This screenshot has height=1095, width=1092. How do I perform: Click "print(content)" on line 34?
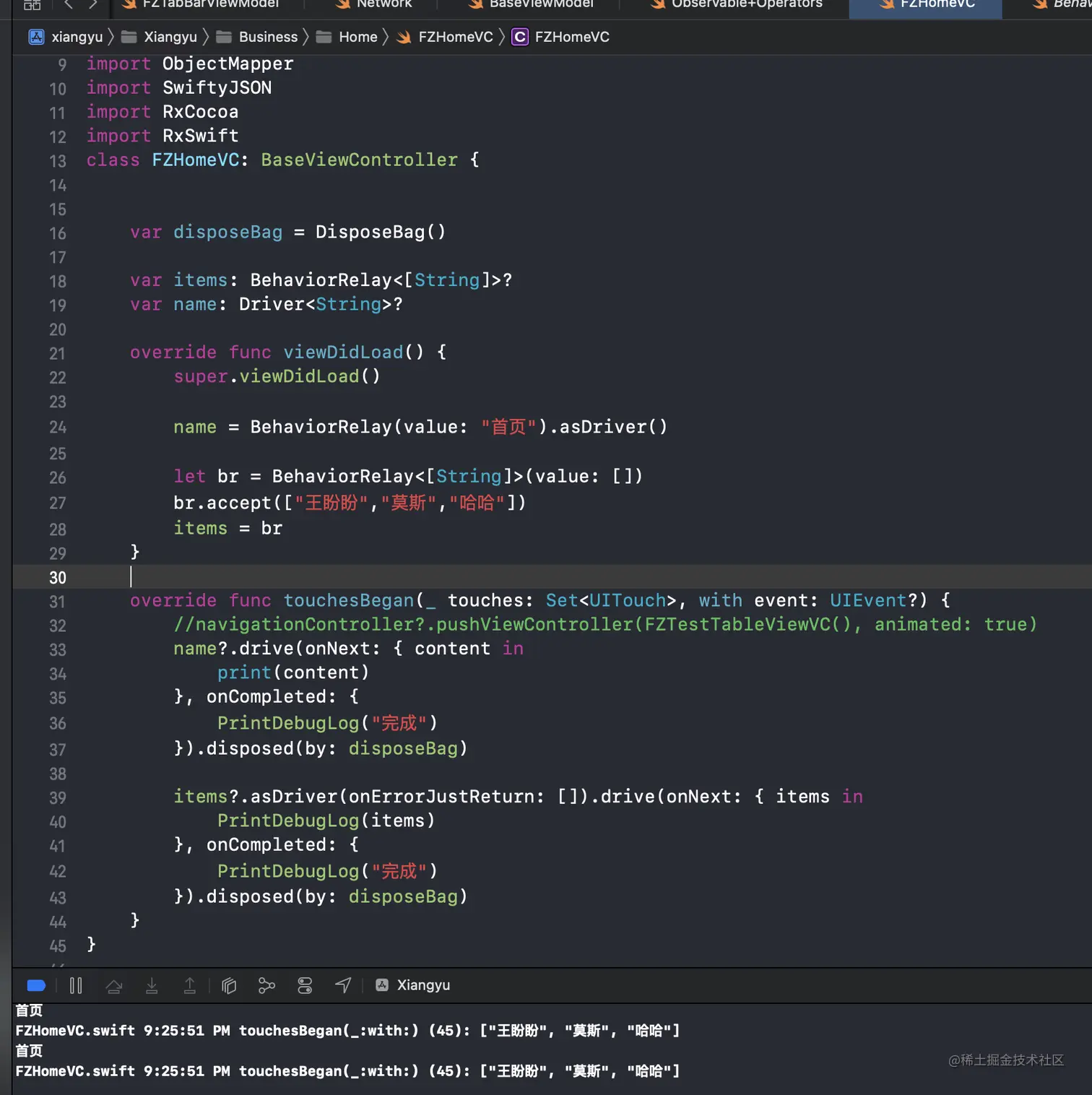(293, 672)
